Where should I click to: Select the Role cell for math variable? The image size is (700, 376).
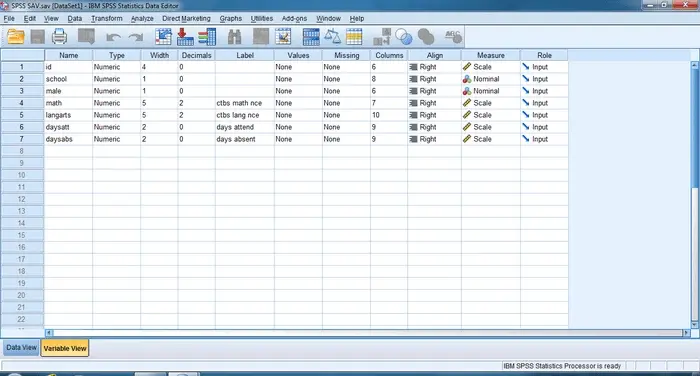pyautogui.click(x=544, y=103)
